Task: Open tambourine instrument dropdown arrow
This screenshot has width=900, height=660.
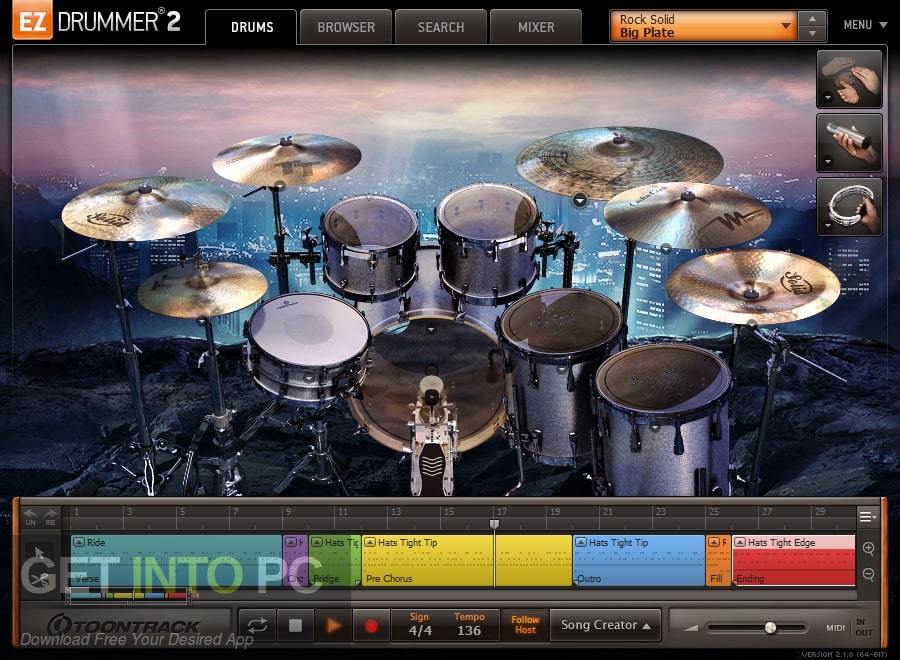Action: [x=828, y=226]
